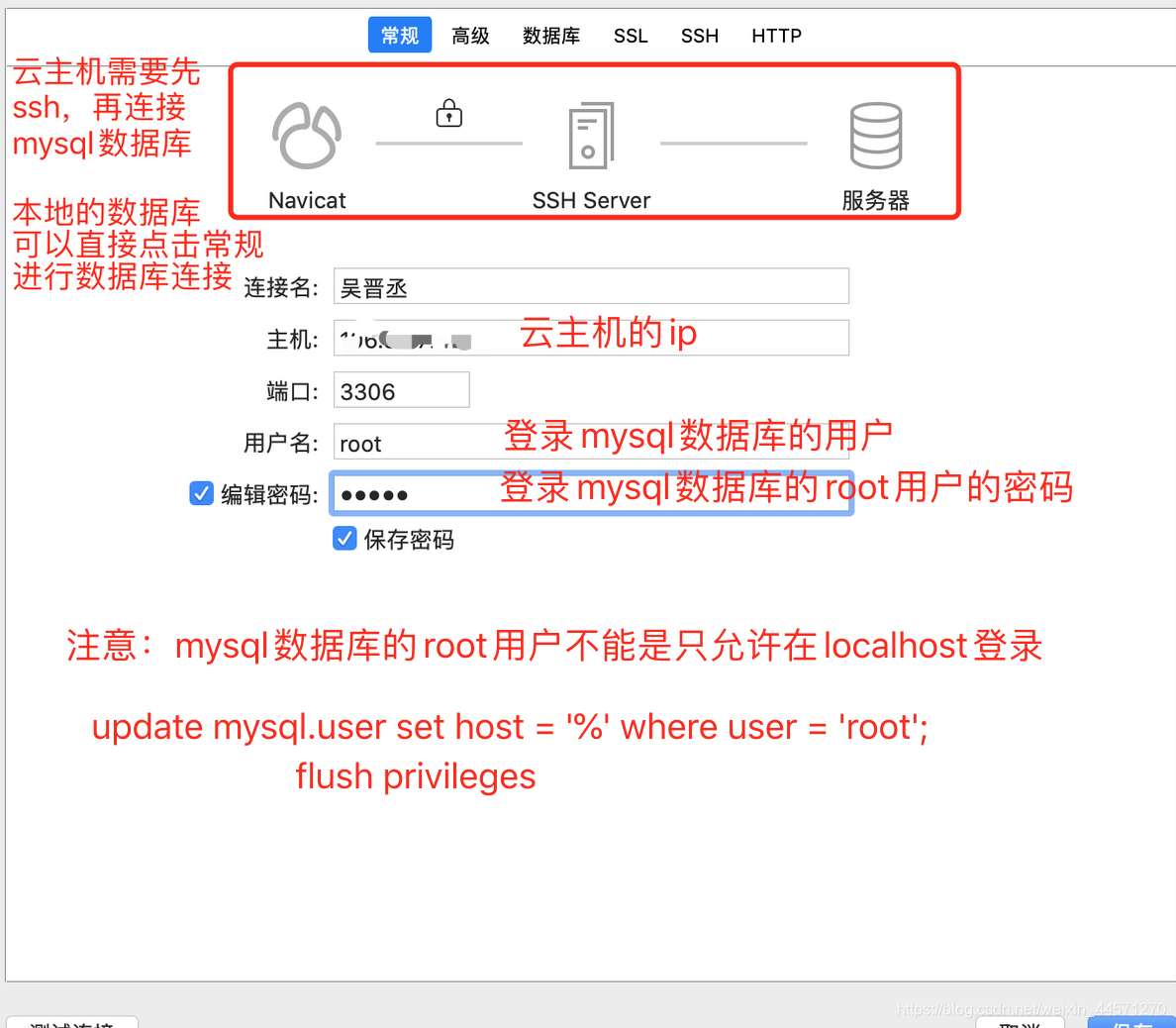Click the SSH Server label text
This screenshot has height=1028, width=1176.
pyautogui.click(x=591, y=200)
